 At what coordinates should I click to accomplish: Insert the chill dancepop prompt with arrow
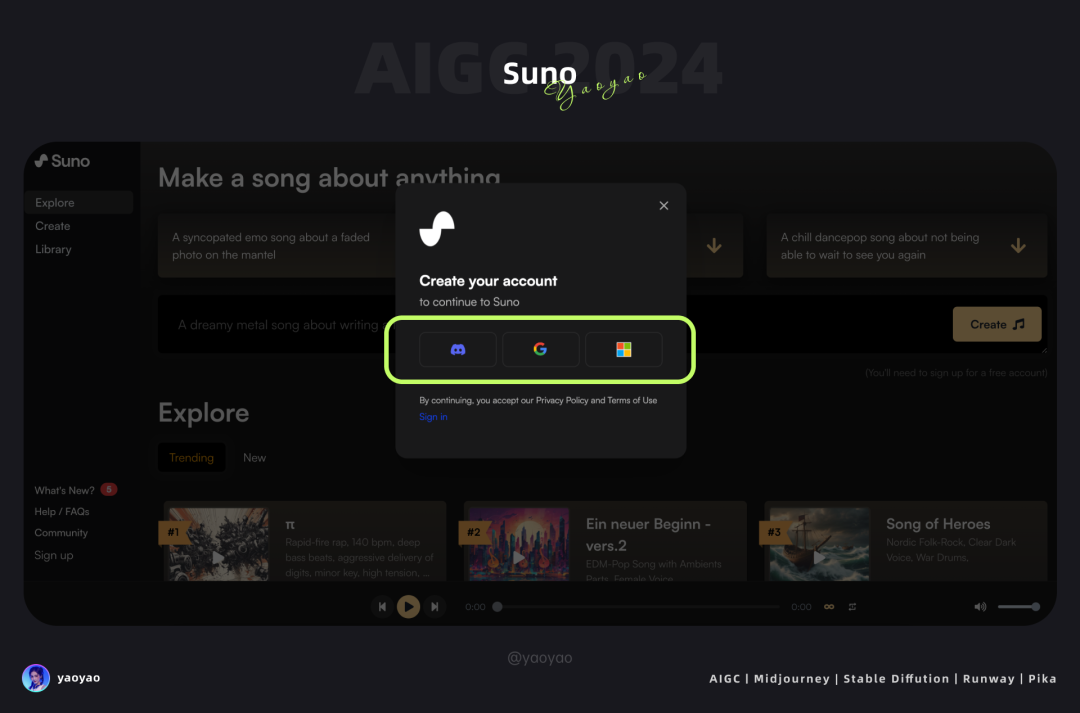pyautogui.click(x=1018, y=245)
